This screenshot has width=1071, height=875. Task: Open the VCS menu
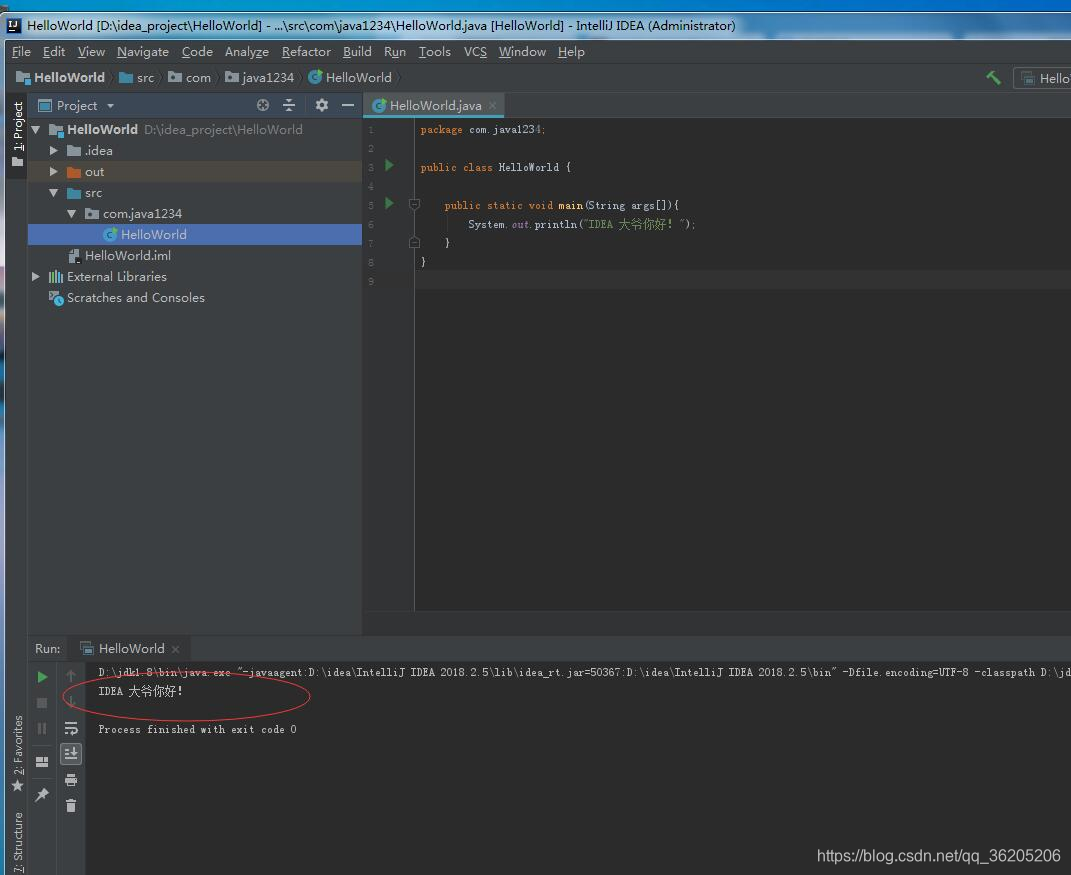coord(475,52)
